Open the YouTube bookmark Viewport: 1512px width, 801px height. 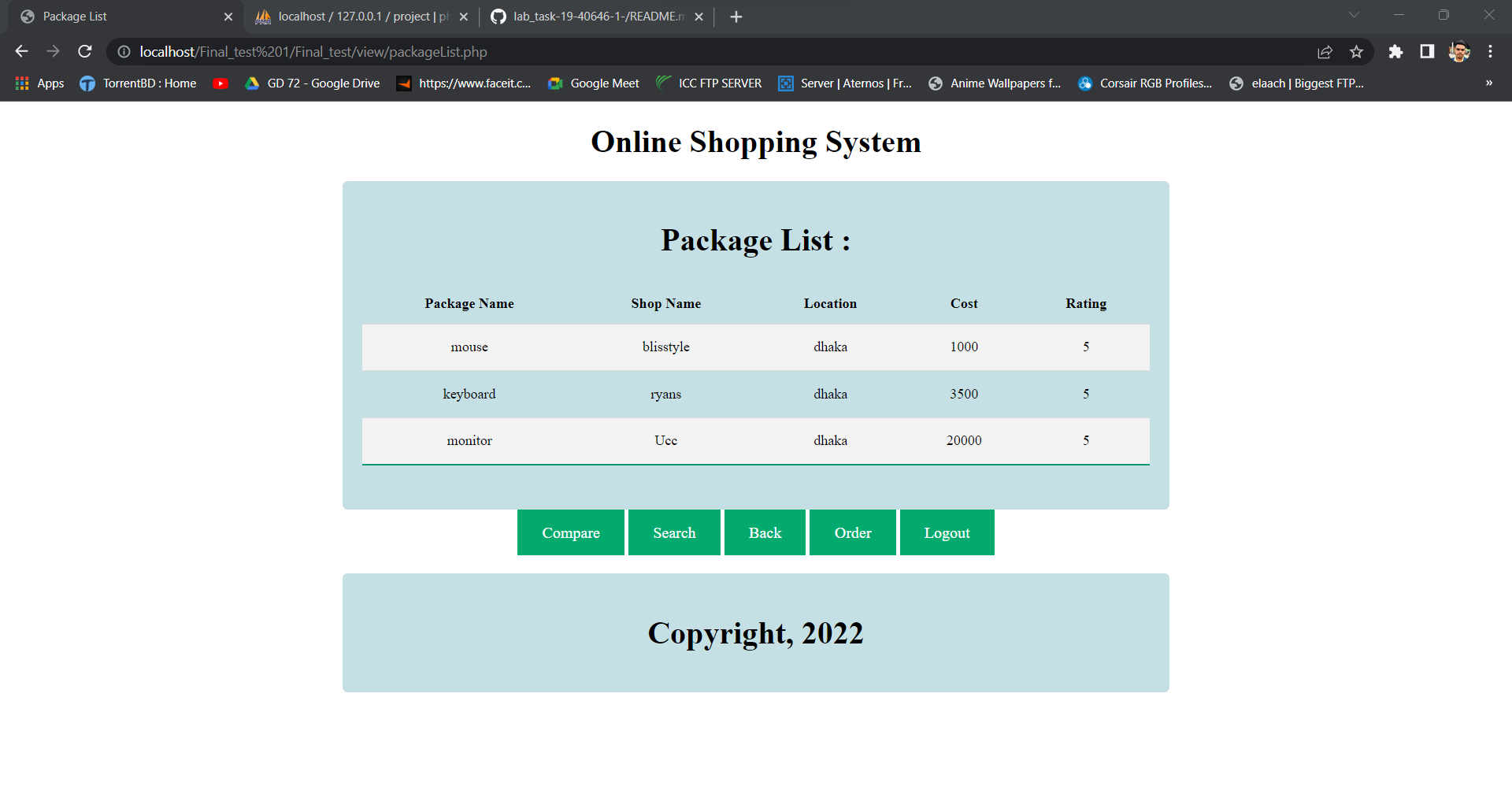(220, 83)
